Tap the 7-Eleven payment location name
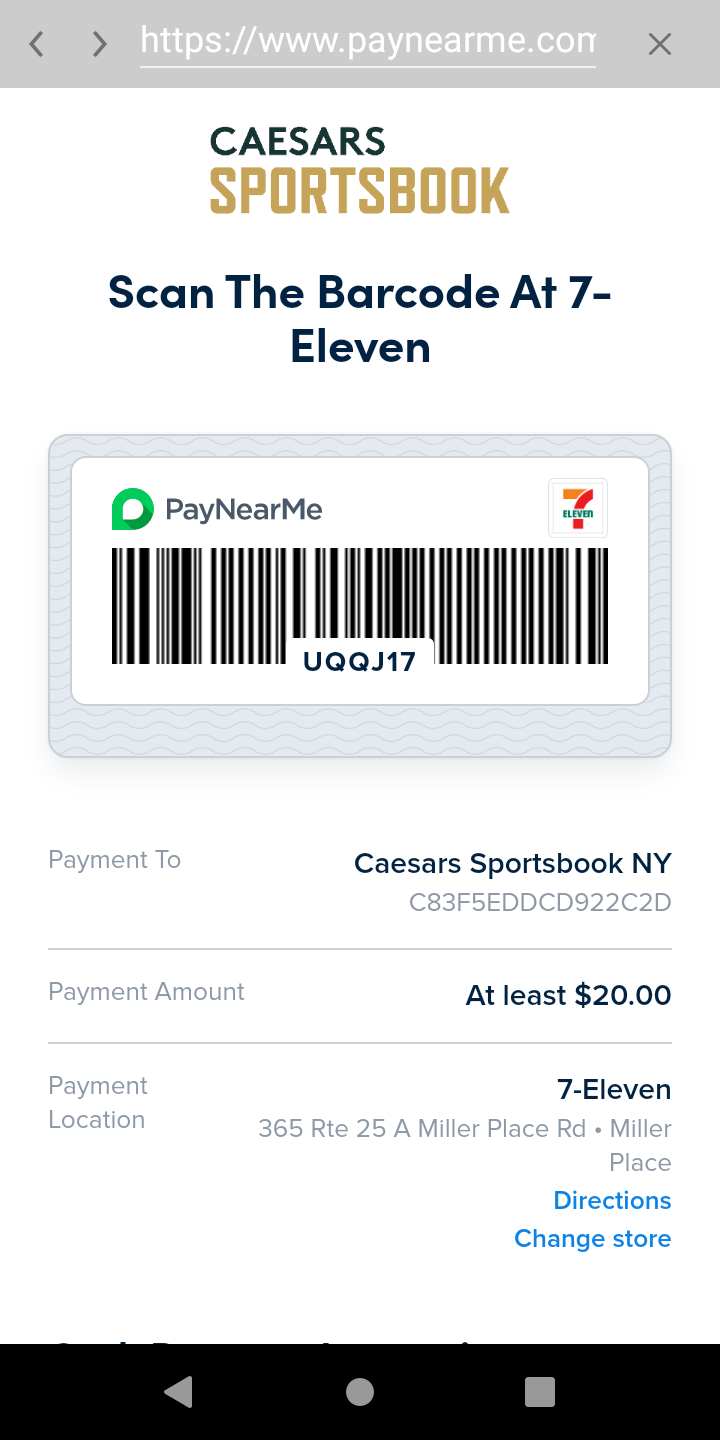720x1440 pixels. (x=614, y=1089)
